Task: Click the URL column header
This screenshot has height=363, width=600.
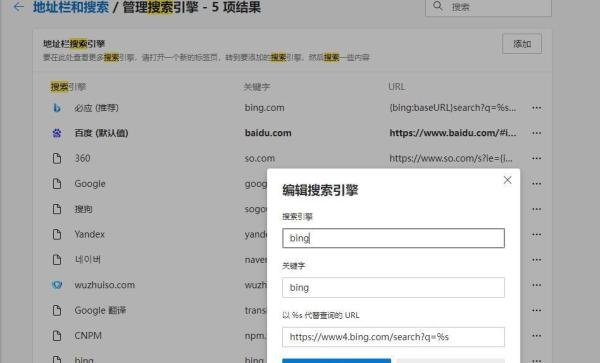Action: pos(396,87)
